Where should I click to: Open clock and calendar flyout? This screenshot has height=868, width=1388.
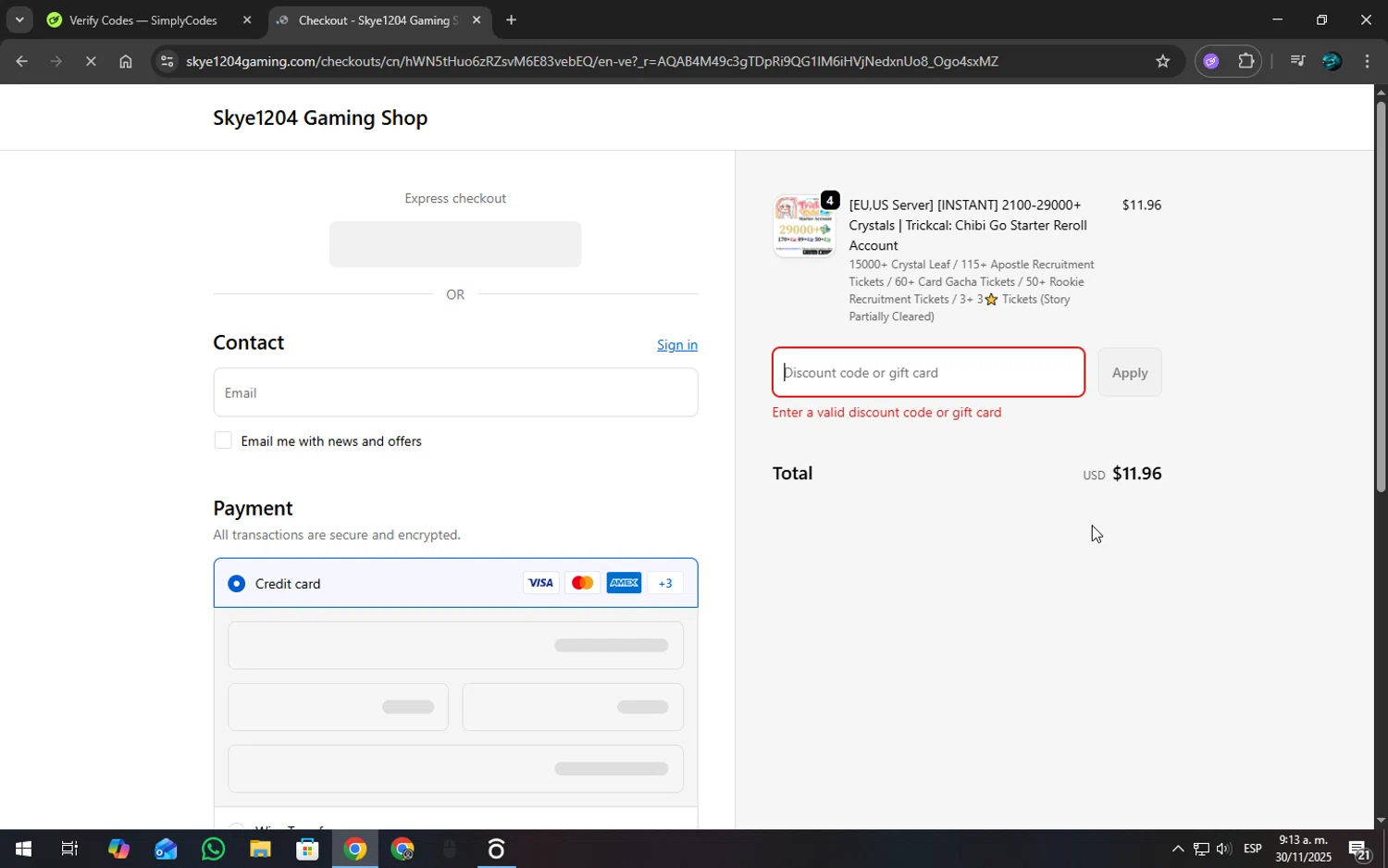[x=1304, y=849]
